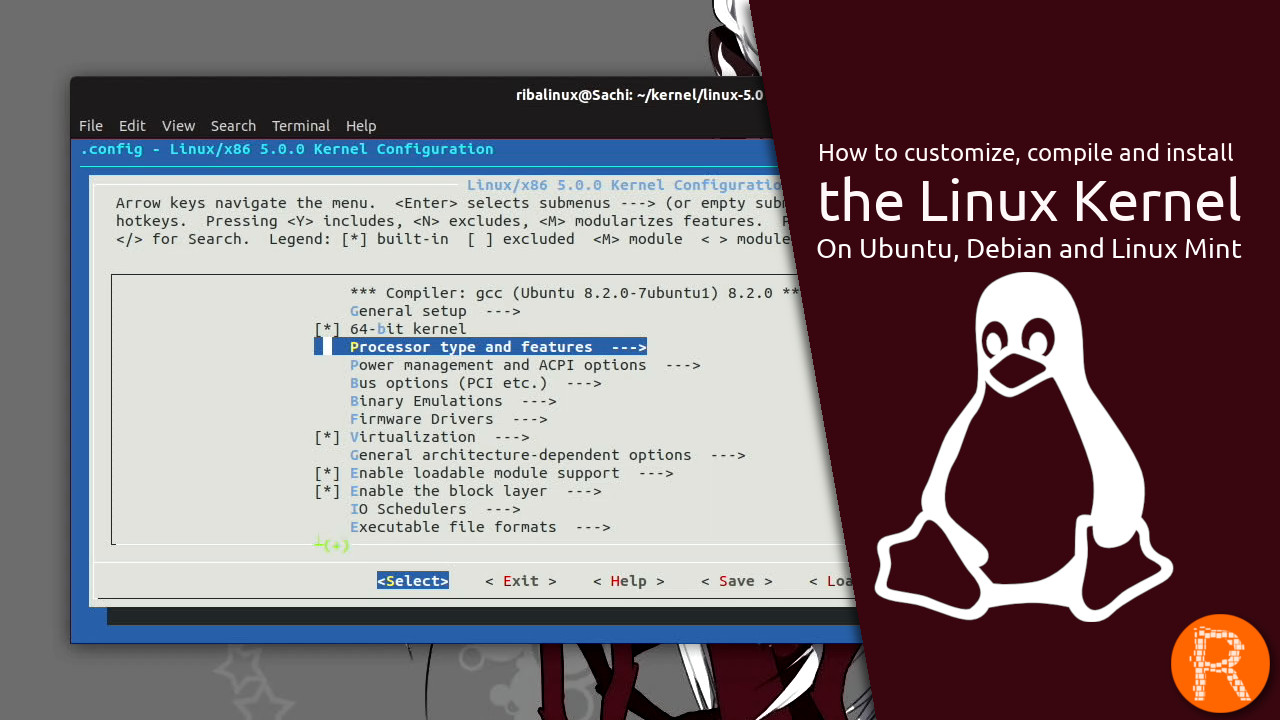Open the View menu
The image size is (1280, 720).
178,126
